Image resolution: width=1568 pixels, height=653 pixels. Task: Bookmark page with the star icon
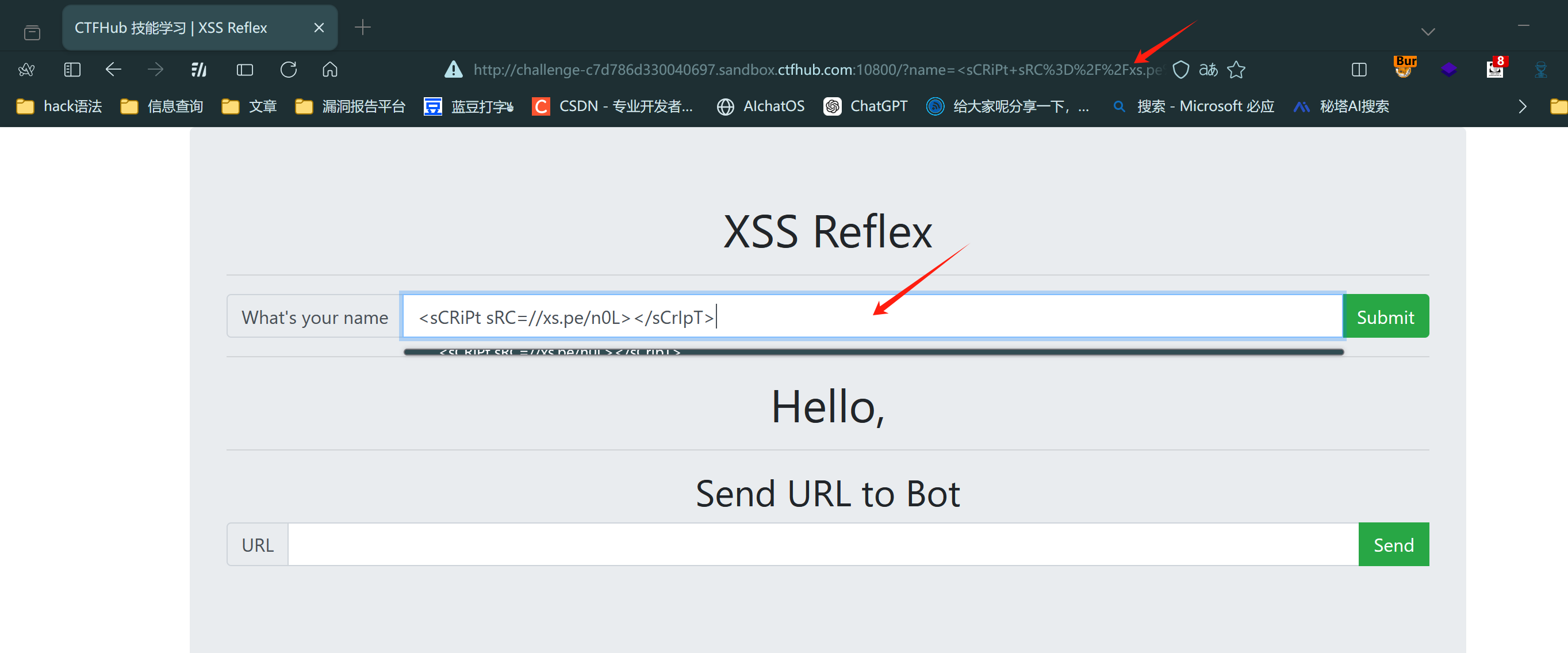click(x=1236, y=70)
